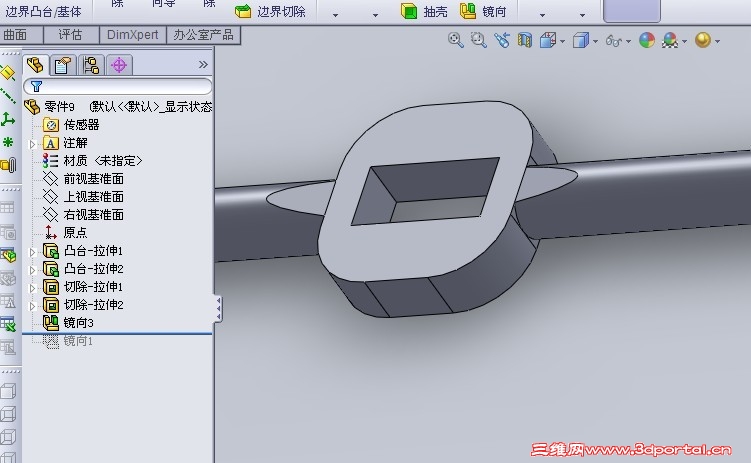Screen dimensions: 751x463
Task: Expand the 注解 tree node
Action: click(32, 144)
